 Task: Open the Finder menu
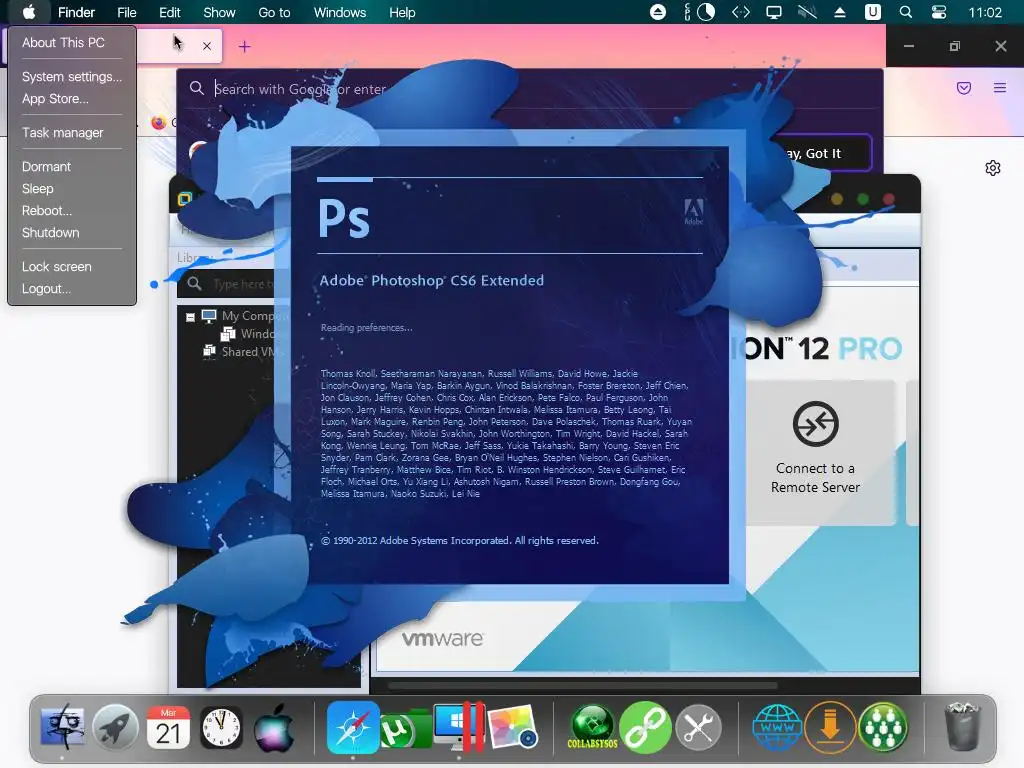point(76,12)
